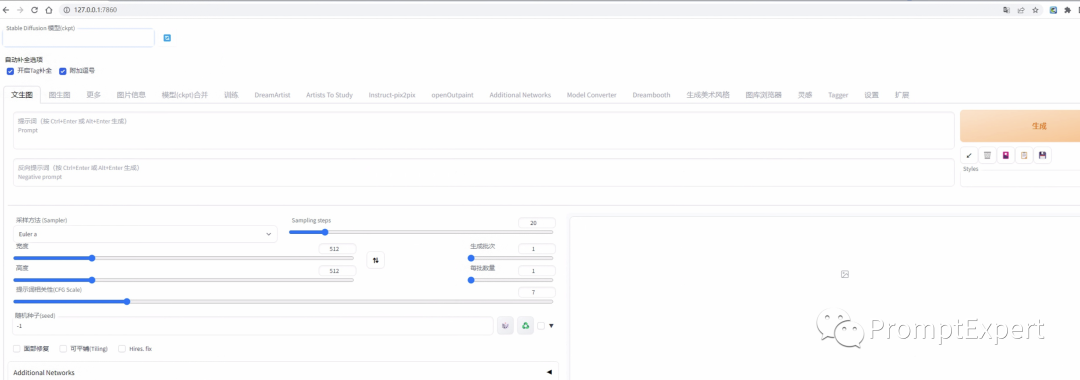Click the orange 生成 button
This screenshot has width=1080, height=380.
(1020, 126)
